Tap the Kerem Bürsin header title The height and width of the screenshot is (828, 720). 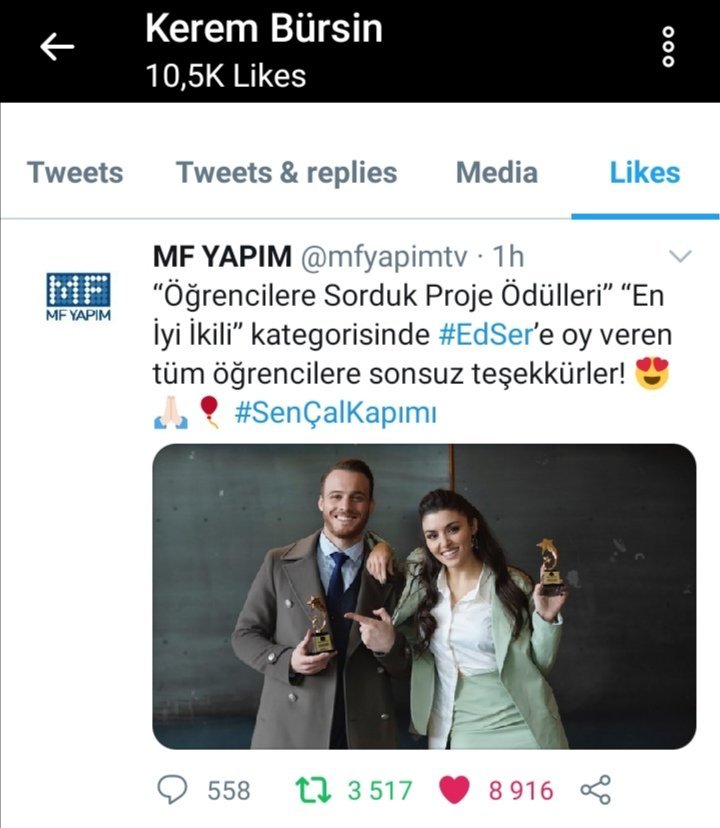(264, 28)
